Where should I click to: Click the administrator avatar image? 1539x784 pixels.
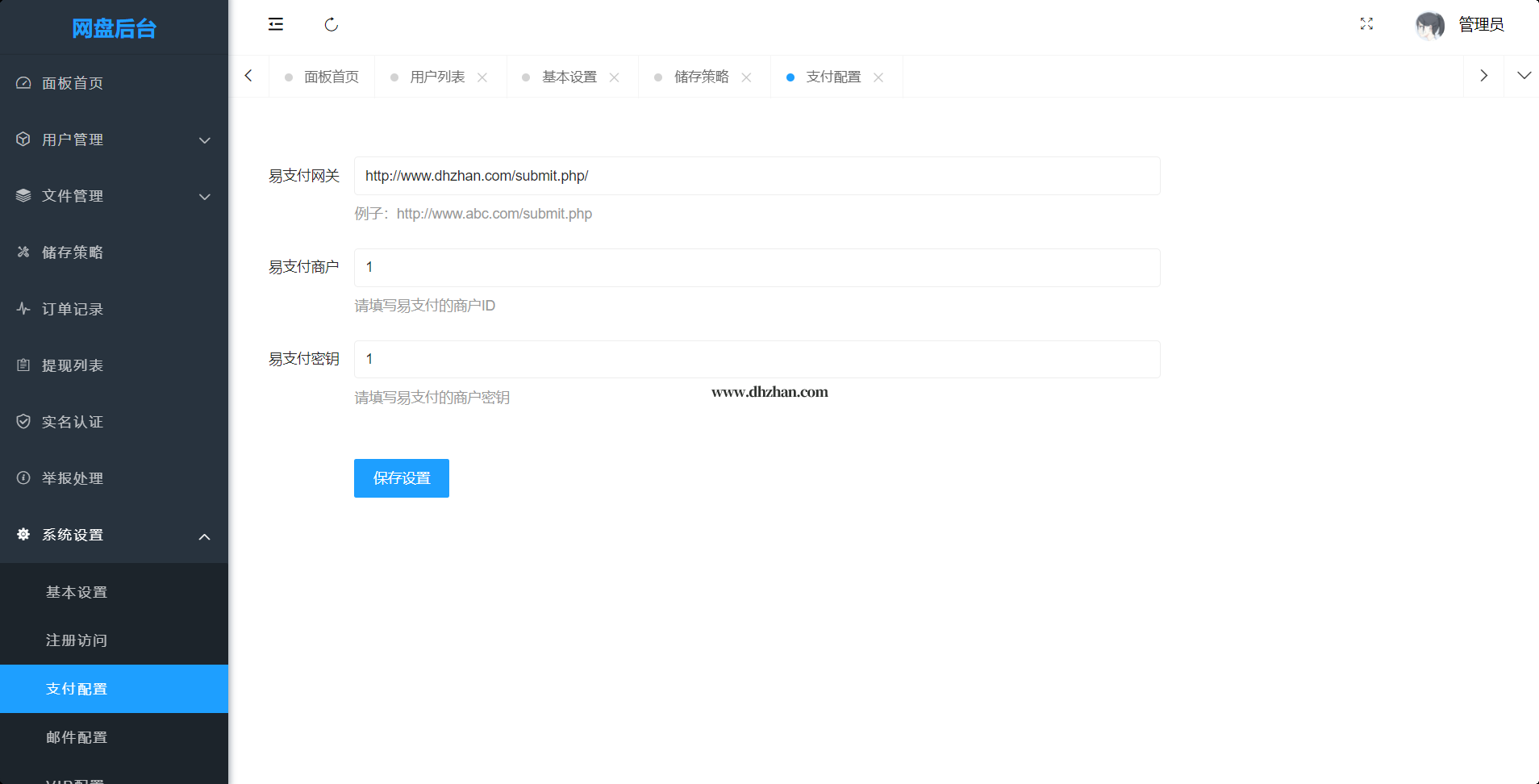pyautogui.click(x=1429, y=25)
